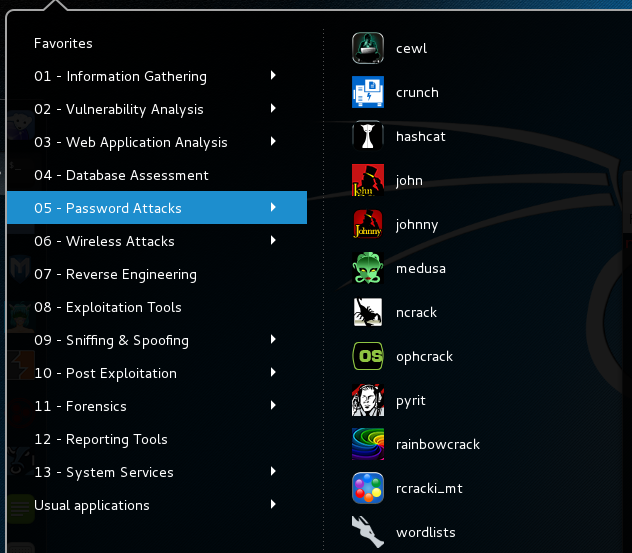Open the crunch wordlist generator icon
This screenshot has height=553, width=632.
(x=368, y=92)
